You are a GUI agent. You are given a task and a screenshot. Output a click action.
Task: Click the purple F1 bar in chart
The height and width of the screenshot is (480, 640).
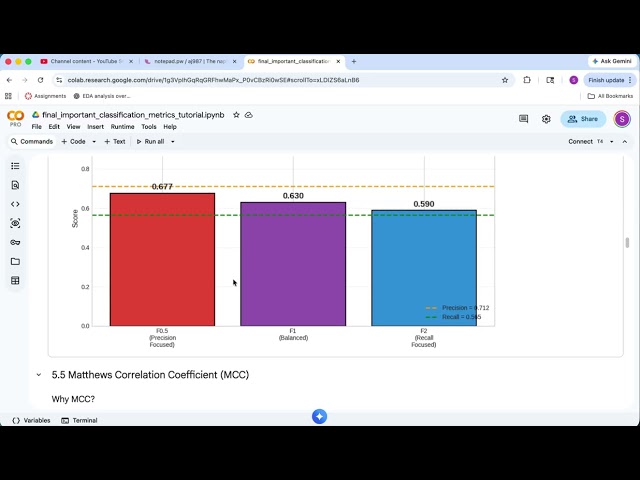point(293,264)
